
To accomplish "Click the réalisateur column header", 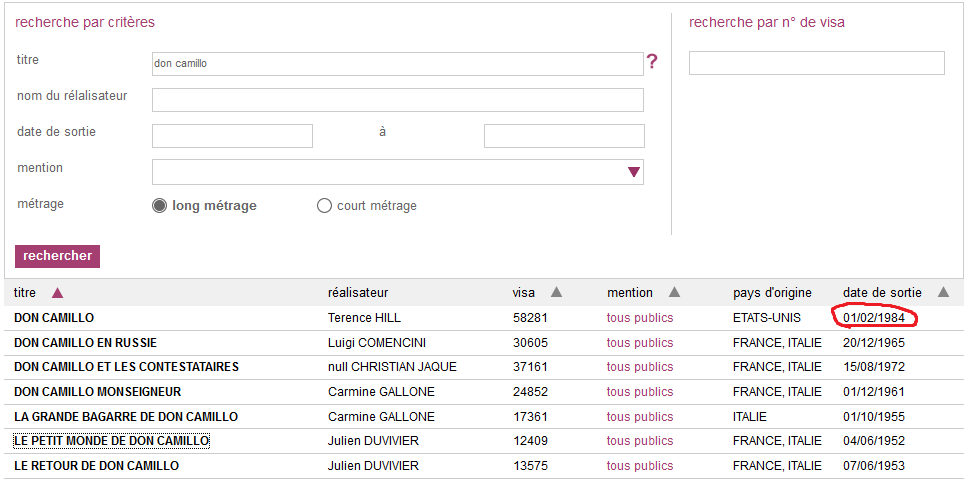I will point(358,293).
